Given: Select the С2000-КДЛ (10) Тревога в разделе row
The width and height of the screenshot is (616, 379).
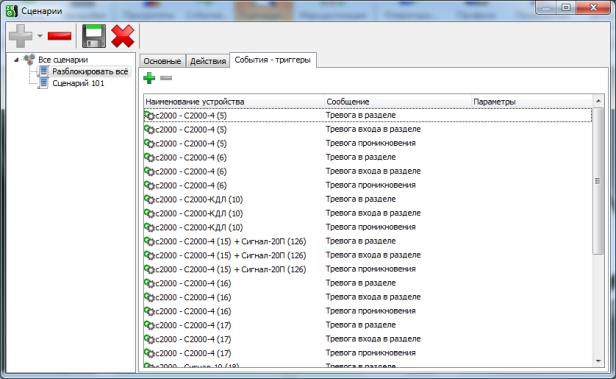Looking at the screenshot, I should (x=368, y=199).
